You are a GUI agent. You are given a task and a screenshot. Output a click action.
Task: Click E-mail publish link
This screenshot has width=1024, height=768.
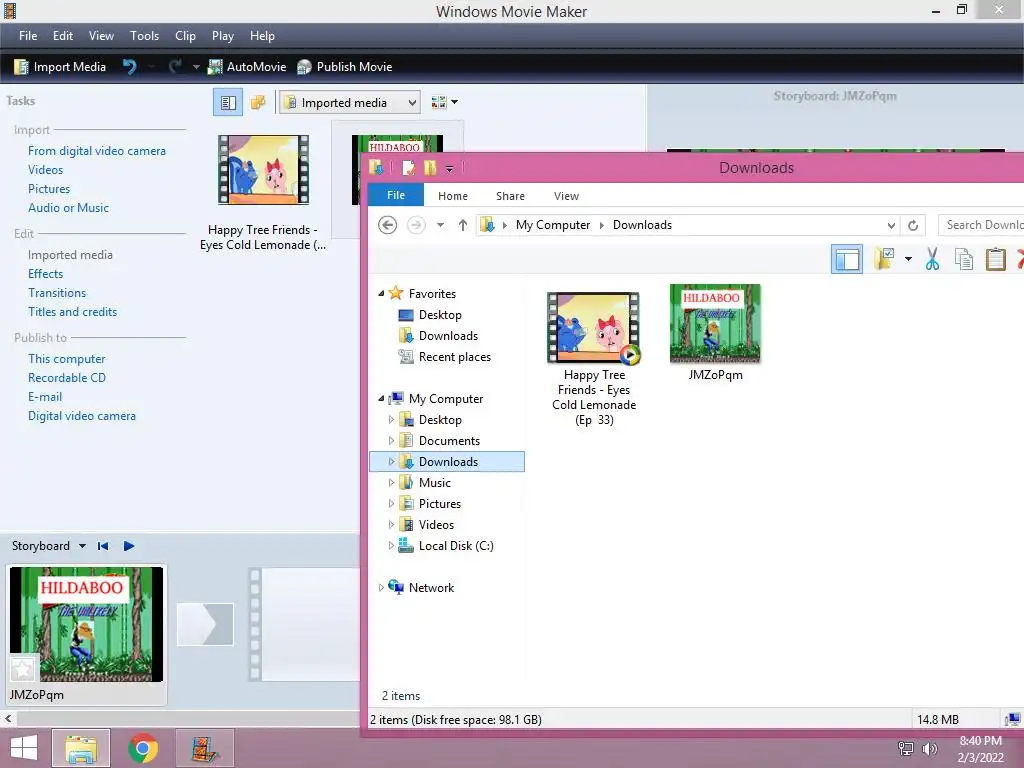click(45, 396)
